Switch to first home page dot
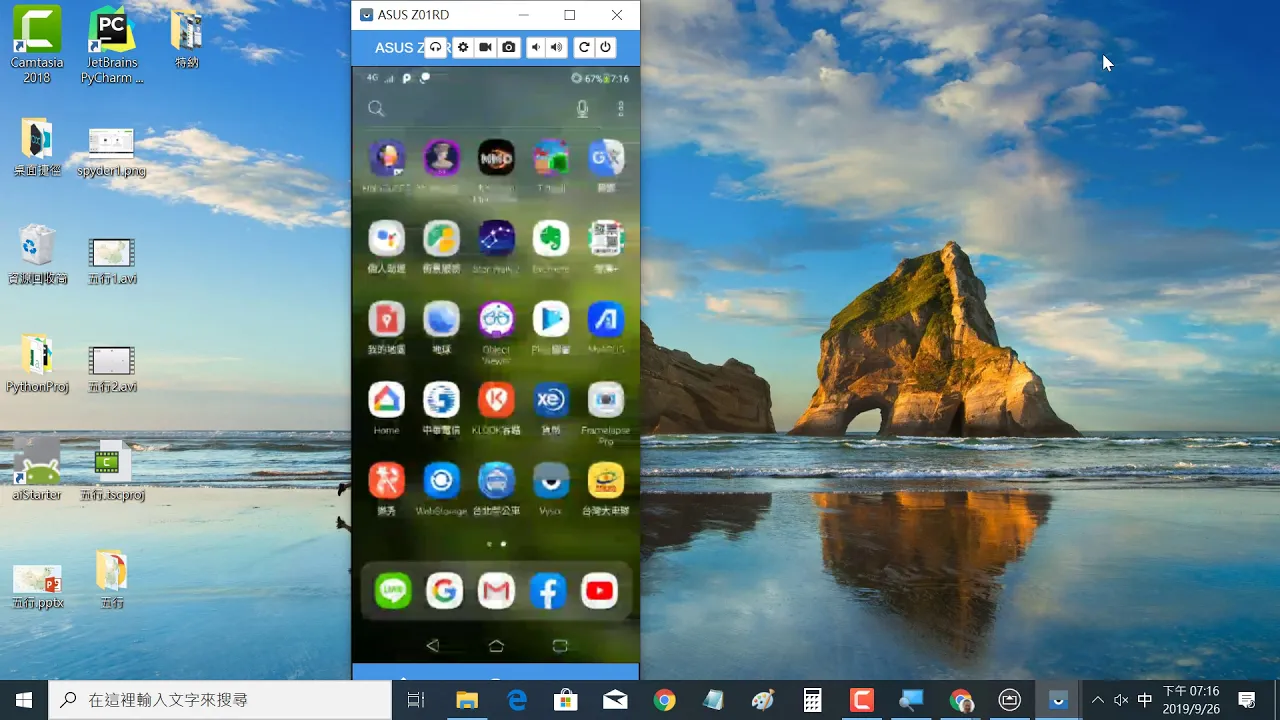Screen dimensions: 1280x720 tap(489, 544)
